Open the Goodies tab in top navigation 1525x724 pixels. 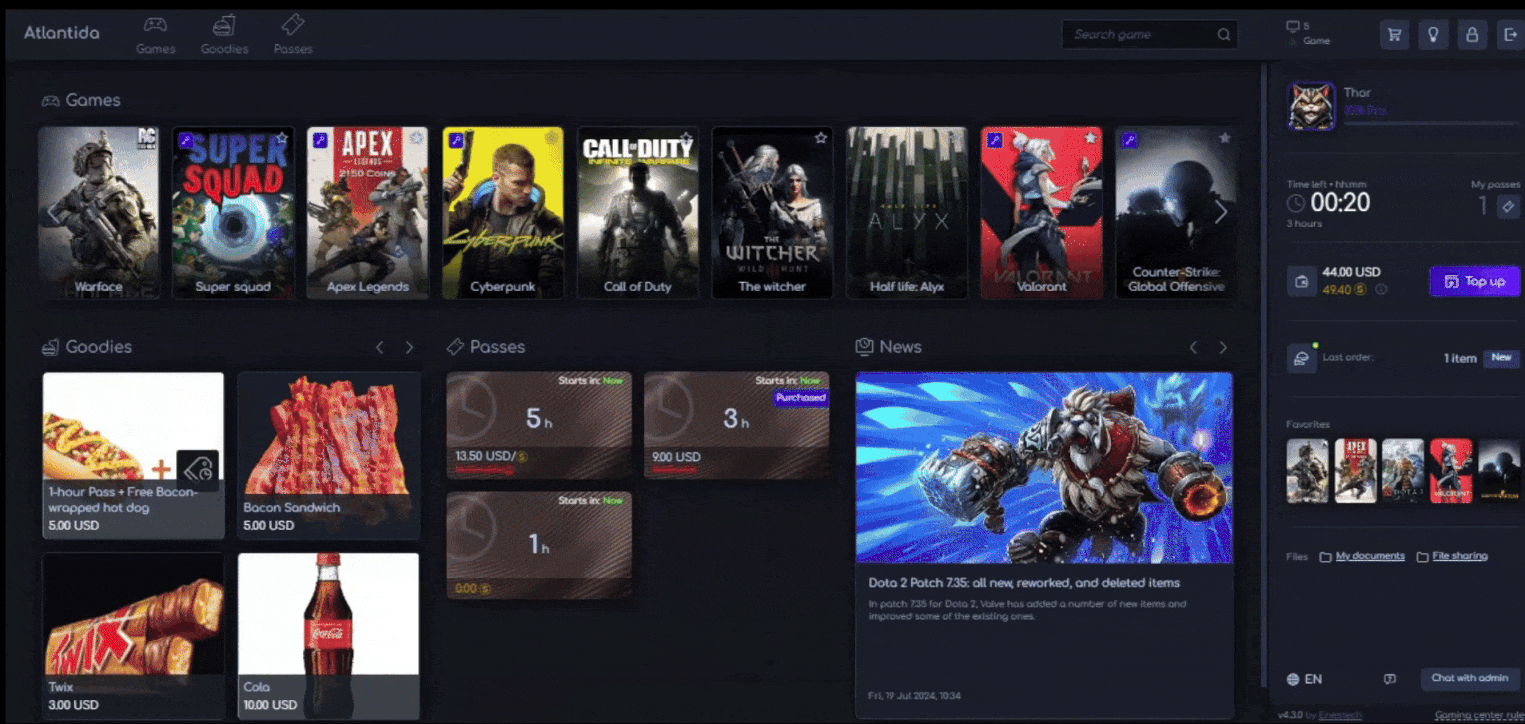(224, 35)
